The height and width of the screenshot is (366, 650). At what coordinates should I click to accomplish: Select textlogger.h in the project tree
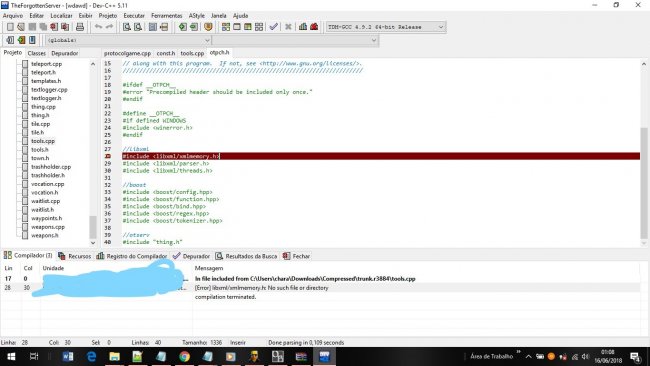[46, 98]
